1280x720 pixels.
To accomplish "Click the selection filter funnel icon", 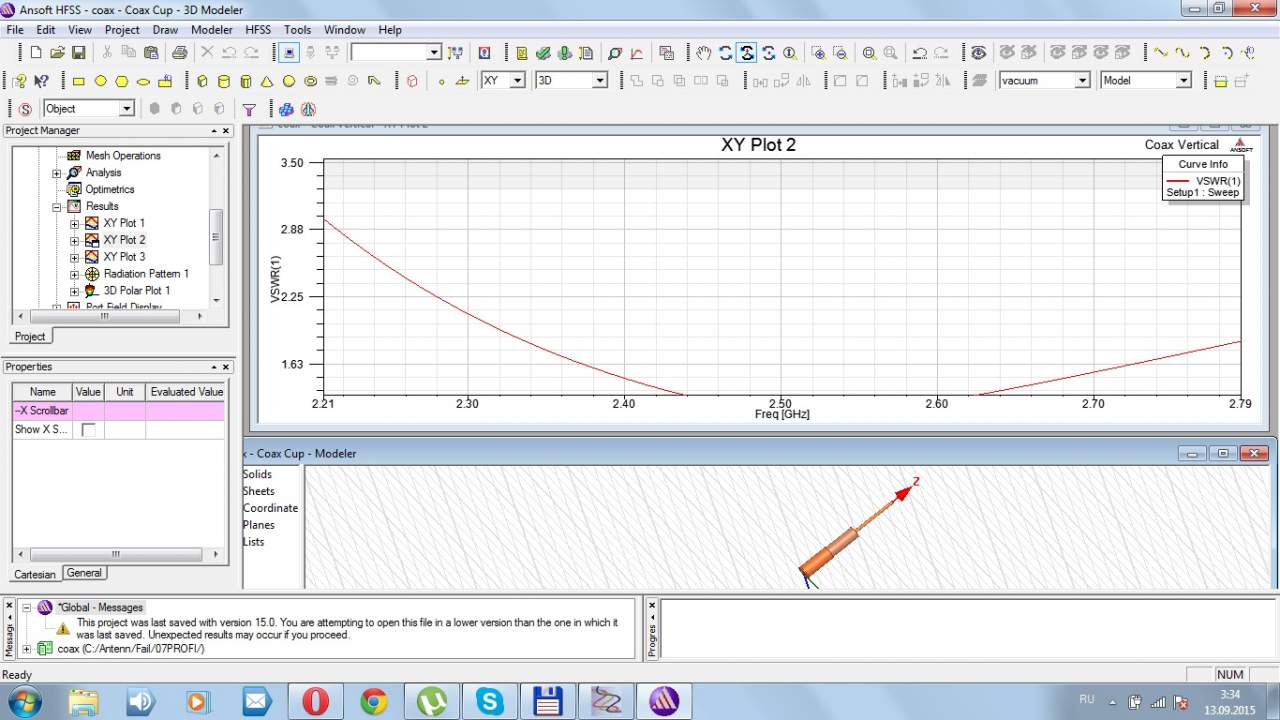I will [x=250, y=109].
